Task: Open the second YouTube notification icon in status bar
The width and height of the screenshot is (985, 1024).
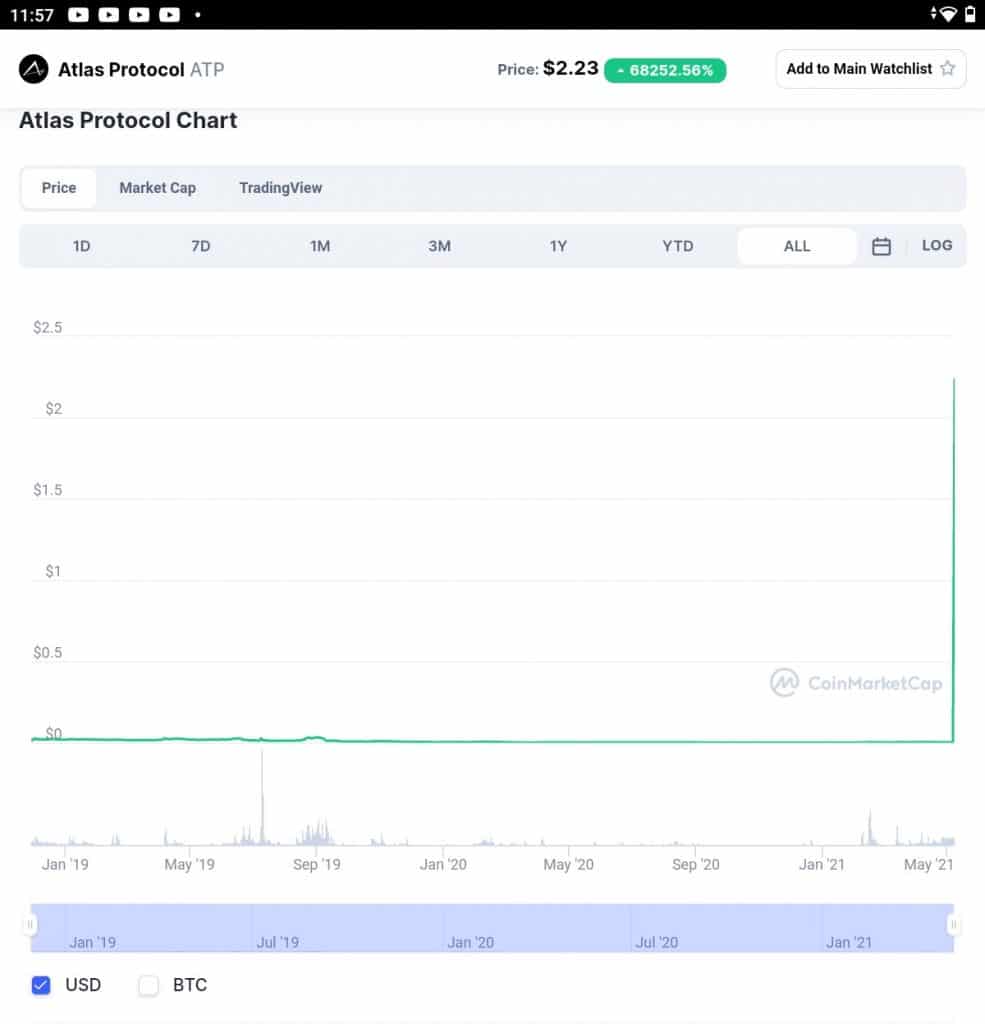Action: pos(108,14)
